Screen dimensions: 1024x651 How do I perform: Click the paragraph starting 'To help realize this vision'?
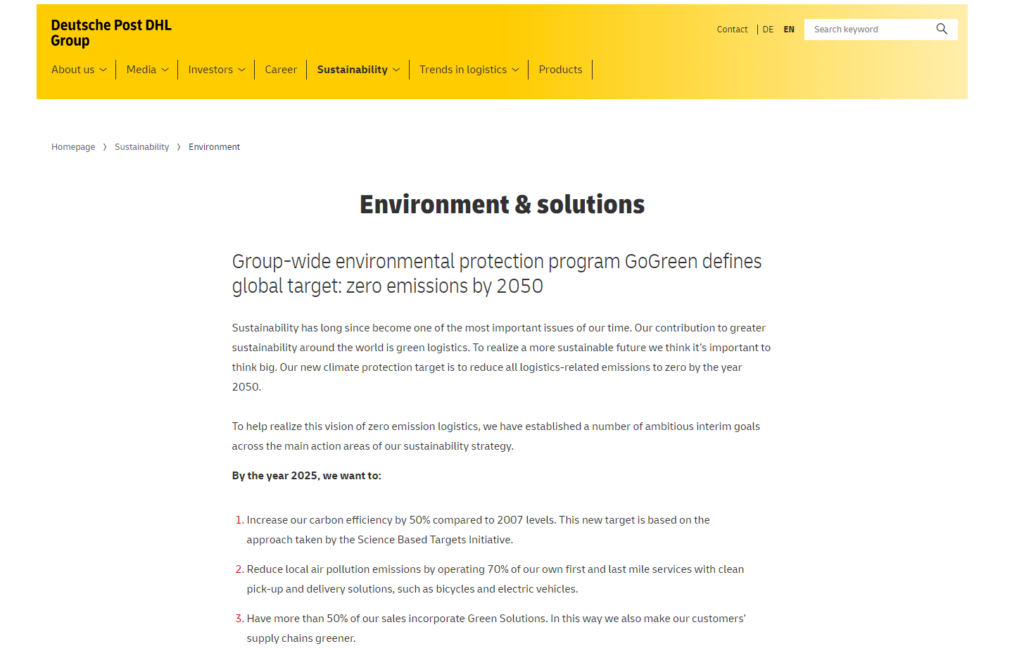pyautogui.click(x=496, y=436)
